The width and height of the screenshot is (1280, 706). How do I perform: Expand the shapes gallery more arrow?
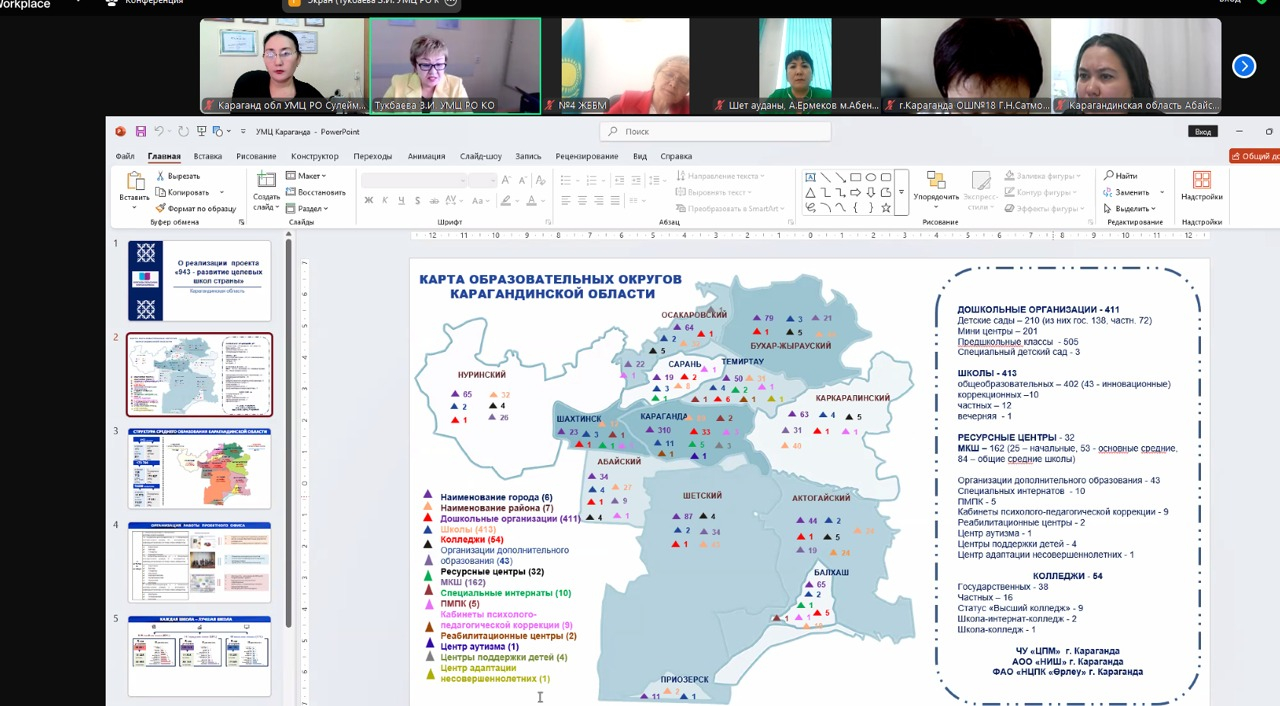[x=901, y=192]
